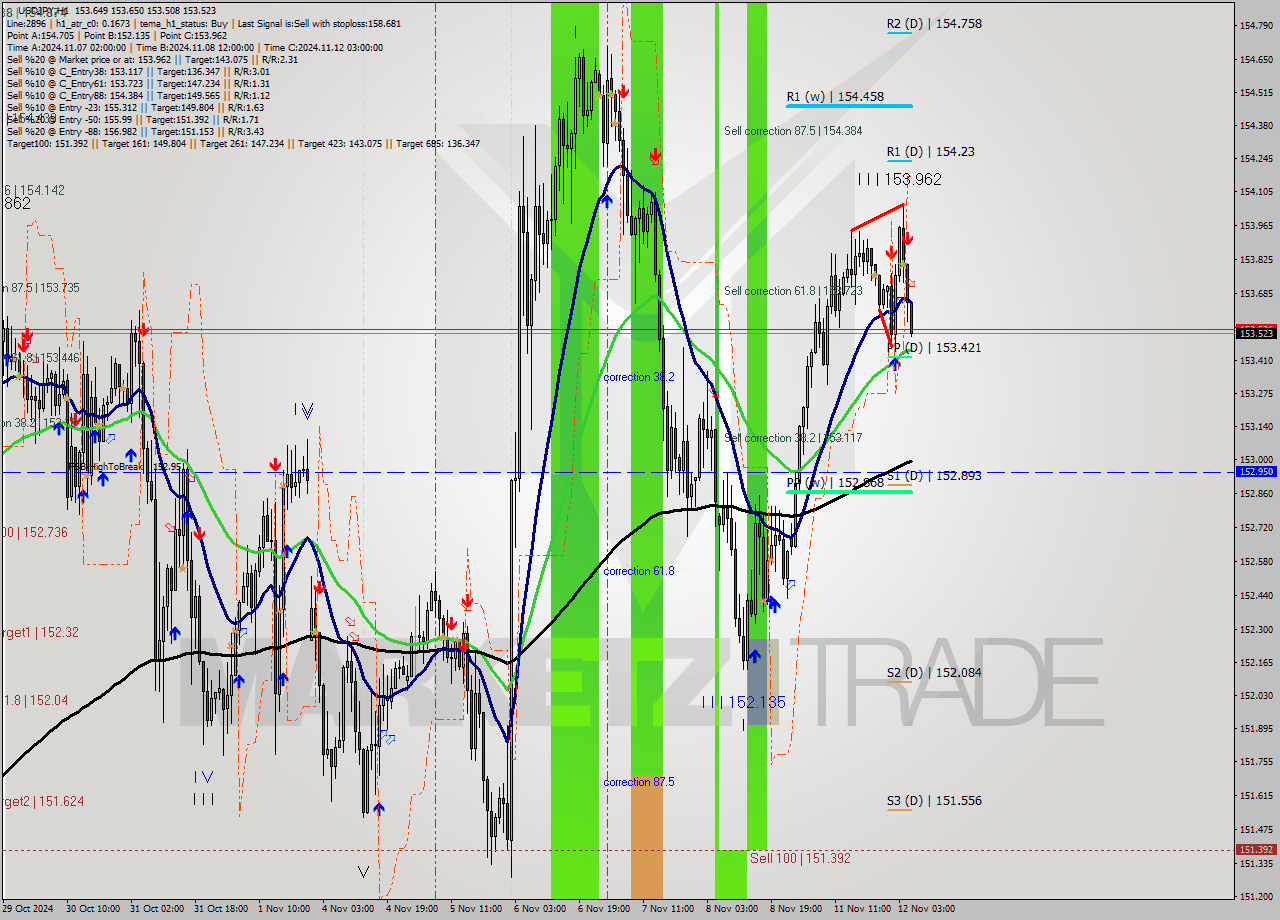Click the 5 Nov 11:00 time label
This screenshot has width=1280, height=920.
[x=475, y=909]
